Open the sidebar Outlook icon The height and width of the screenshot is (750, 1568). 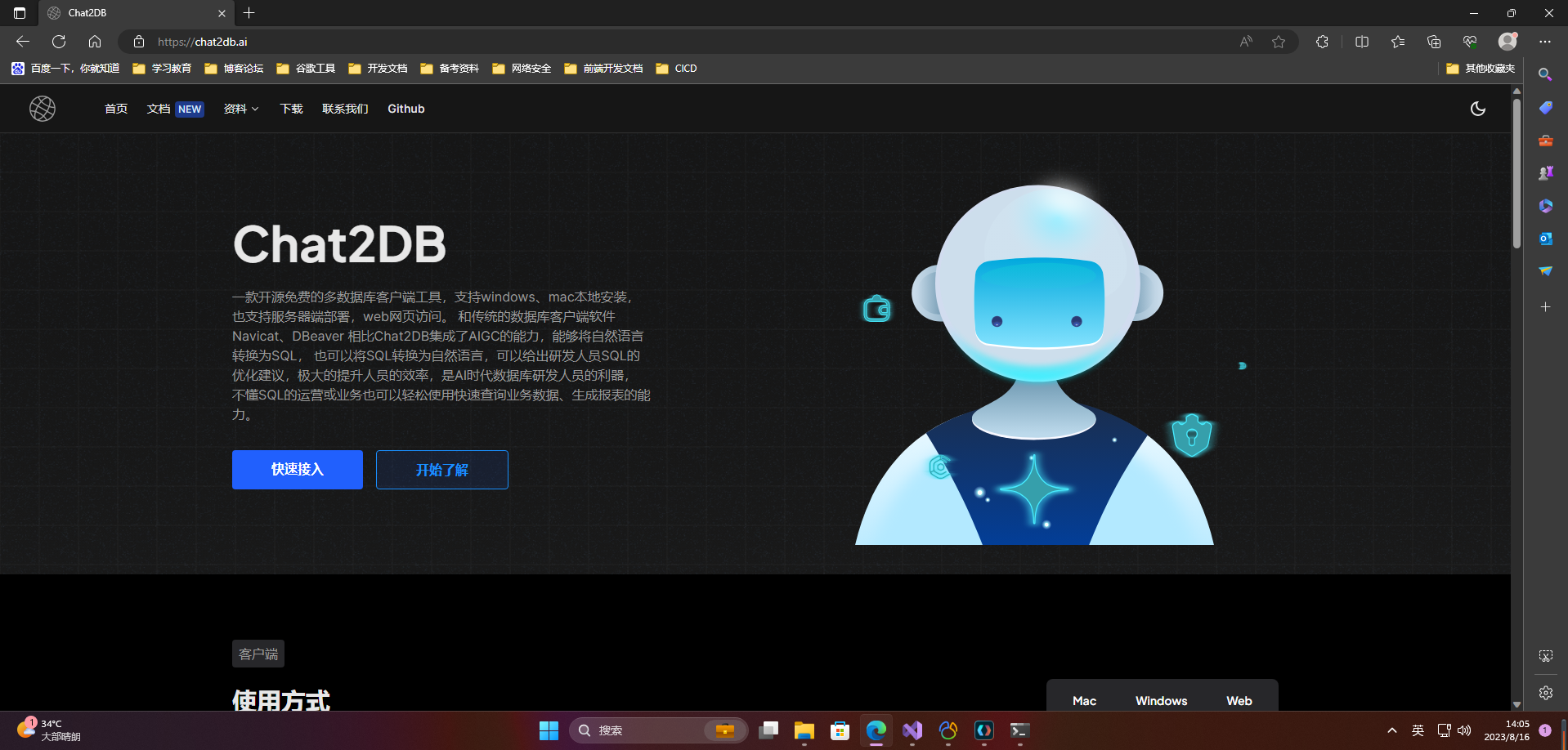pyautogui.click(x=1545, y=239)
